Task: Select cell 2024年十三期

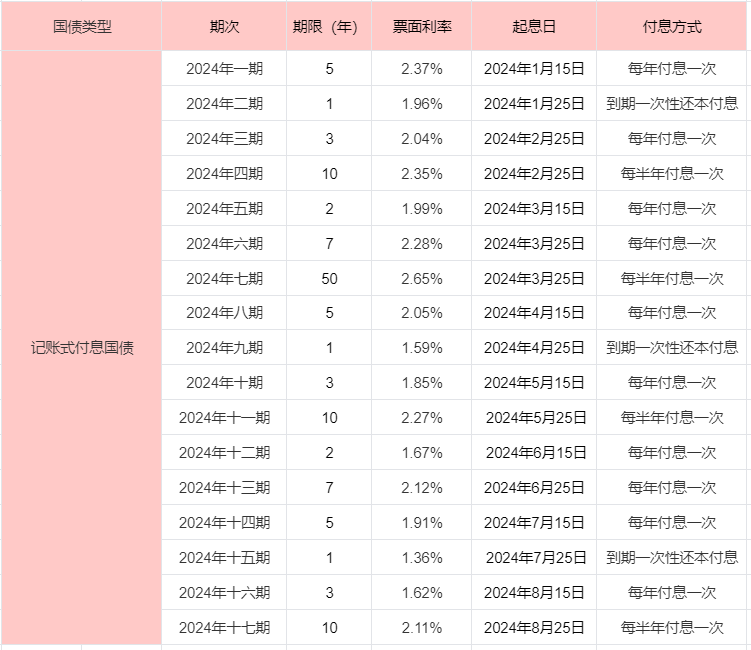Action: pos(224,487)
